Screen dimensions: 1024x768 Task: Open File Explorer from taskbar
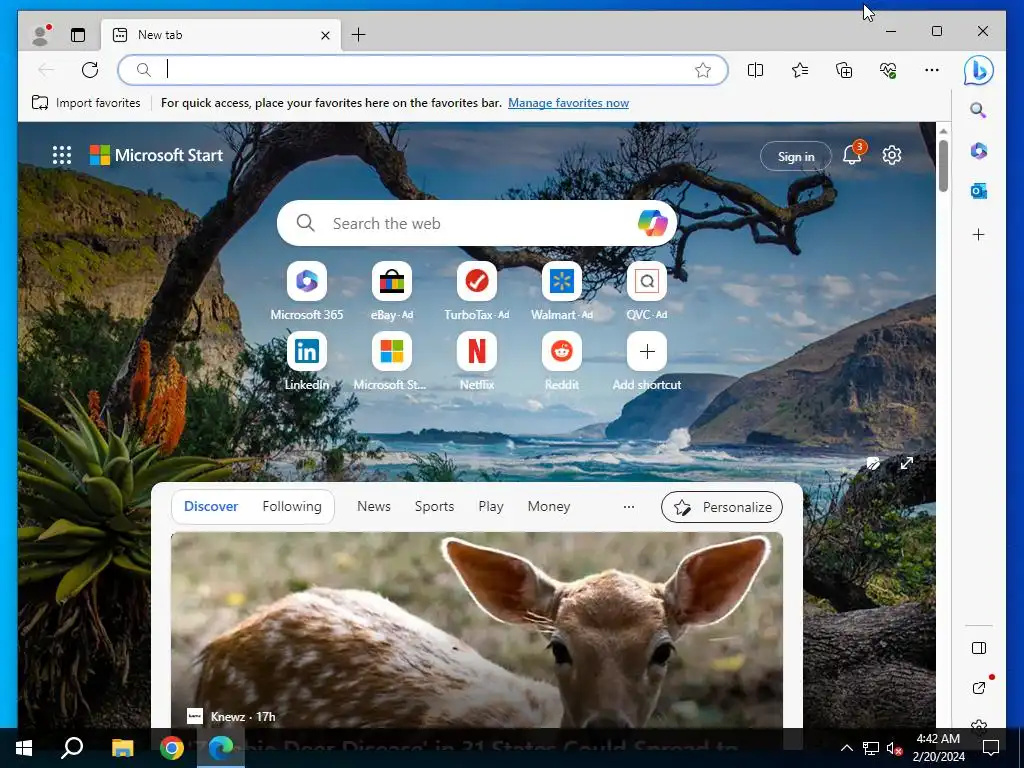(122, 748)
